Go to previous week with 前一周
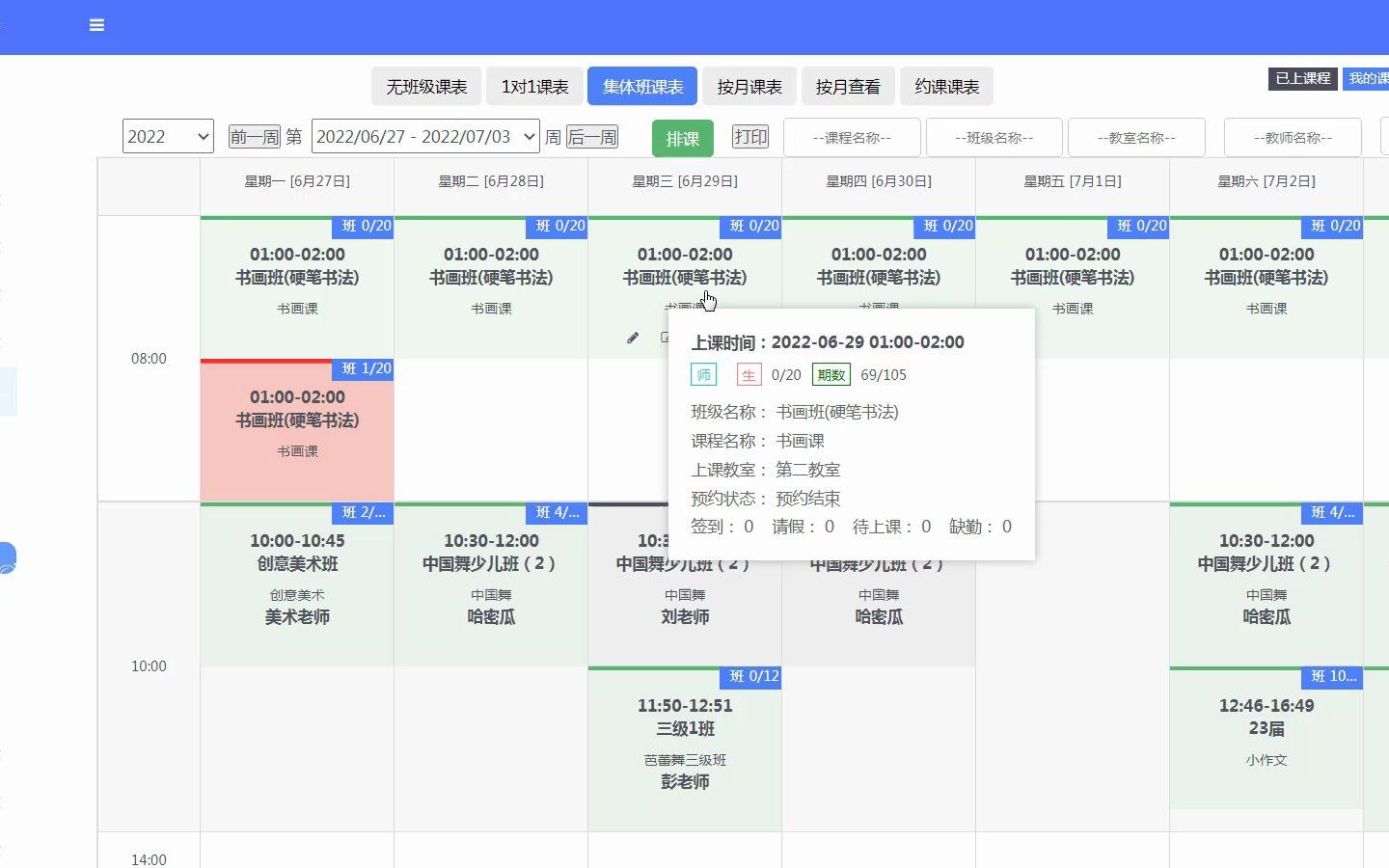This screenshot has width=1389, height=868. pos(254,137)
